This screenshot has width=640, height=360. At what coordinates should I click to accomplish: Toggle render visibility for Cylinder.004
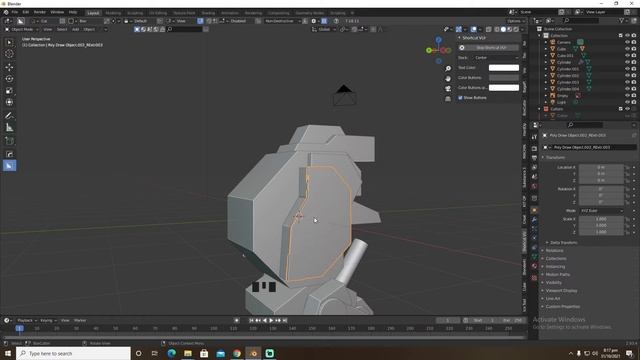pos(634,89)
